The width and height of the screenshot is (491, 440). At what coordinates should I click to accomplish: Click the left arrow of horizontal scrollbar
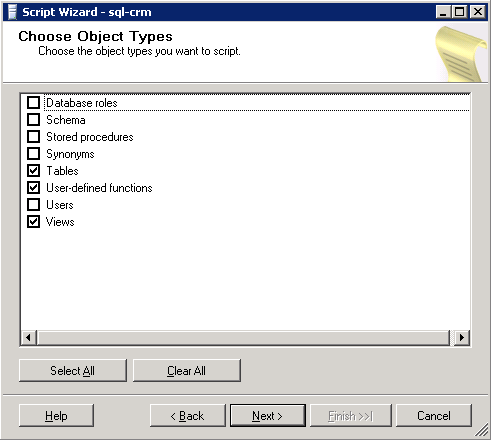(x=29, y=338)
